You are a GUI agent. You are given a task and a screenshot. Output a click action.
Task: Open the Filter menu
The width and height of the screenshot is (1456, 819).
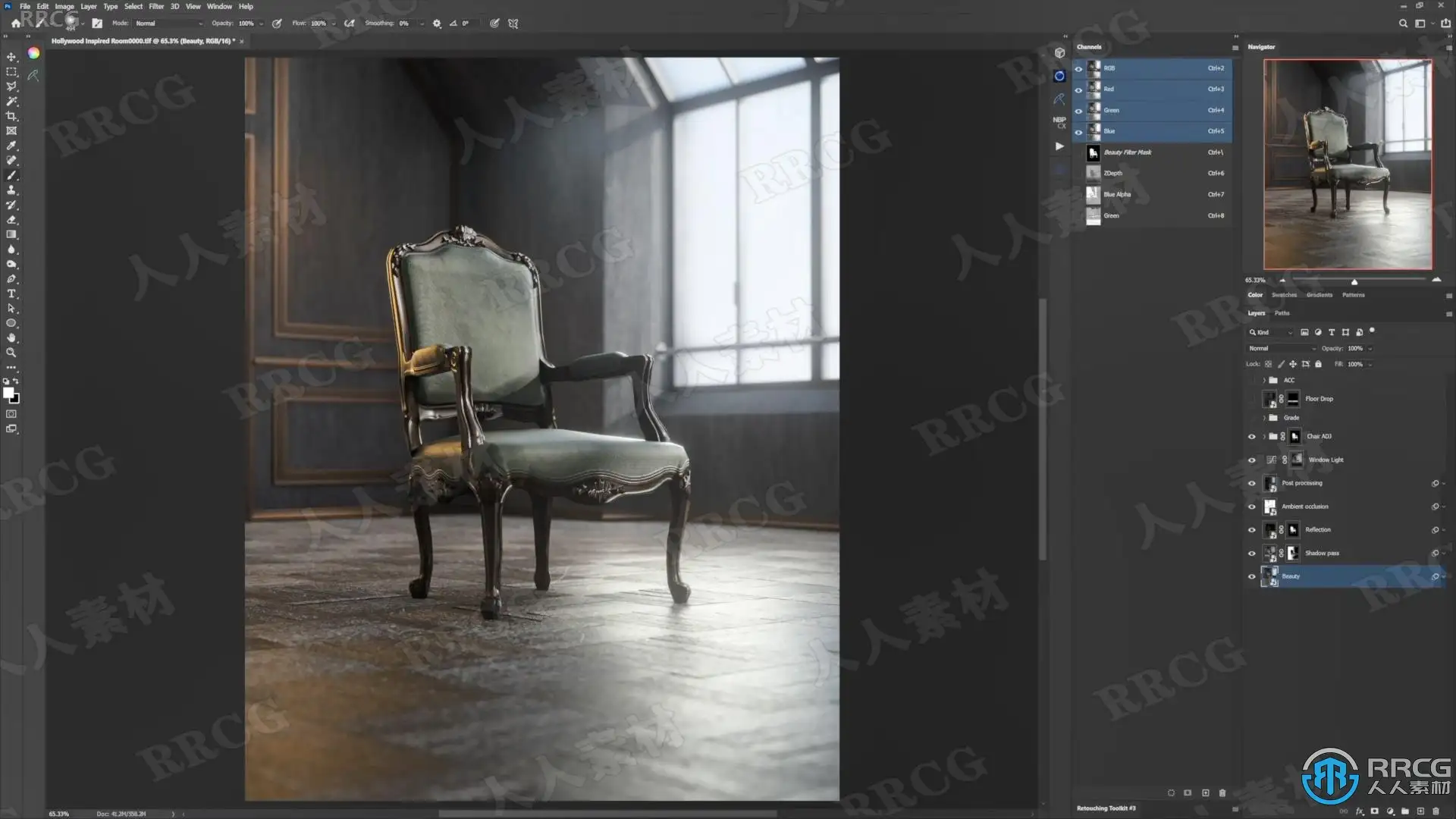(x=156, y=6)
